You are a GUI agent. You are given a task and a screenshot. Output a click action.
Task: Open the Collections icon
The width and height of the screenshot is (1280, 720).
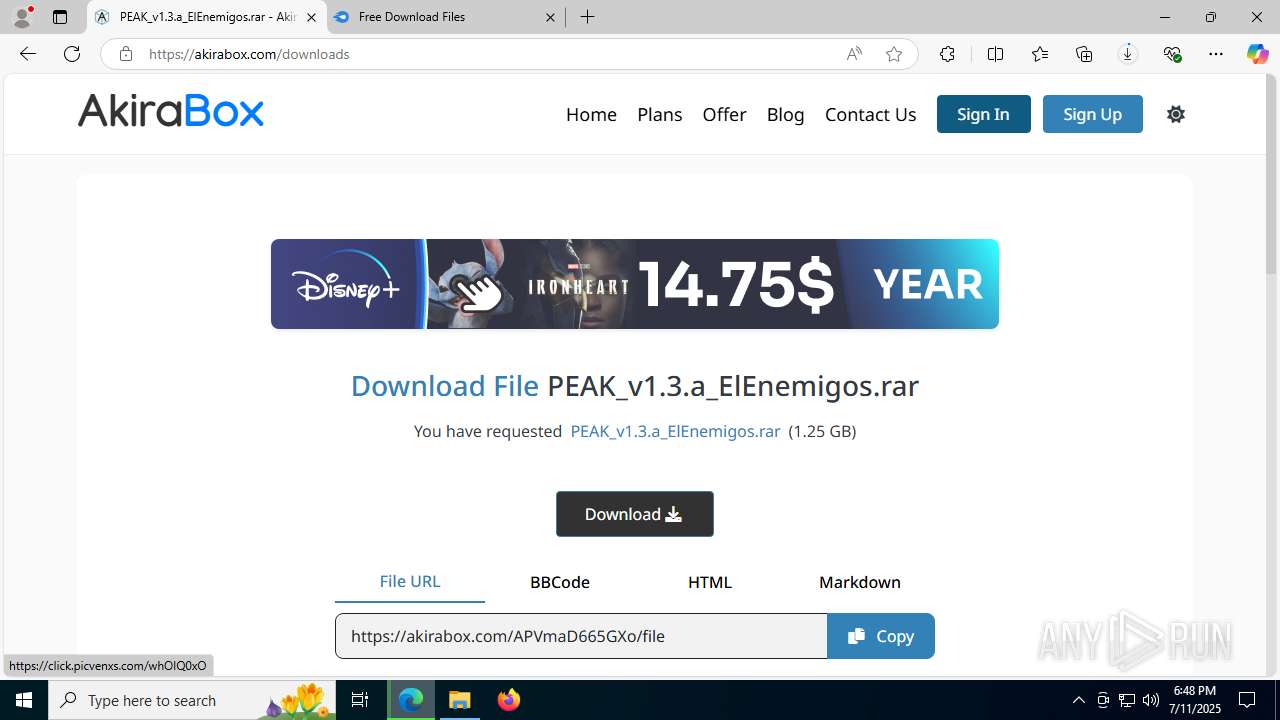click(1084, 54)
